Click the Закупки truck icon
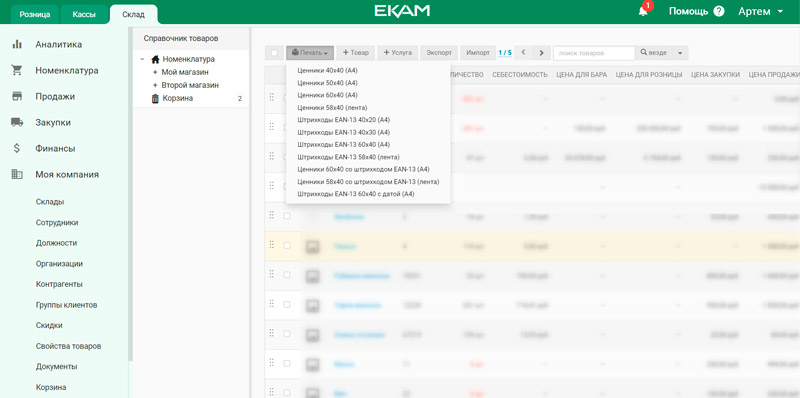This screenshot has height=398, width=800. click(17, 122)
